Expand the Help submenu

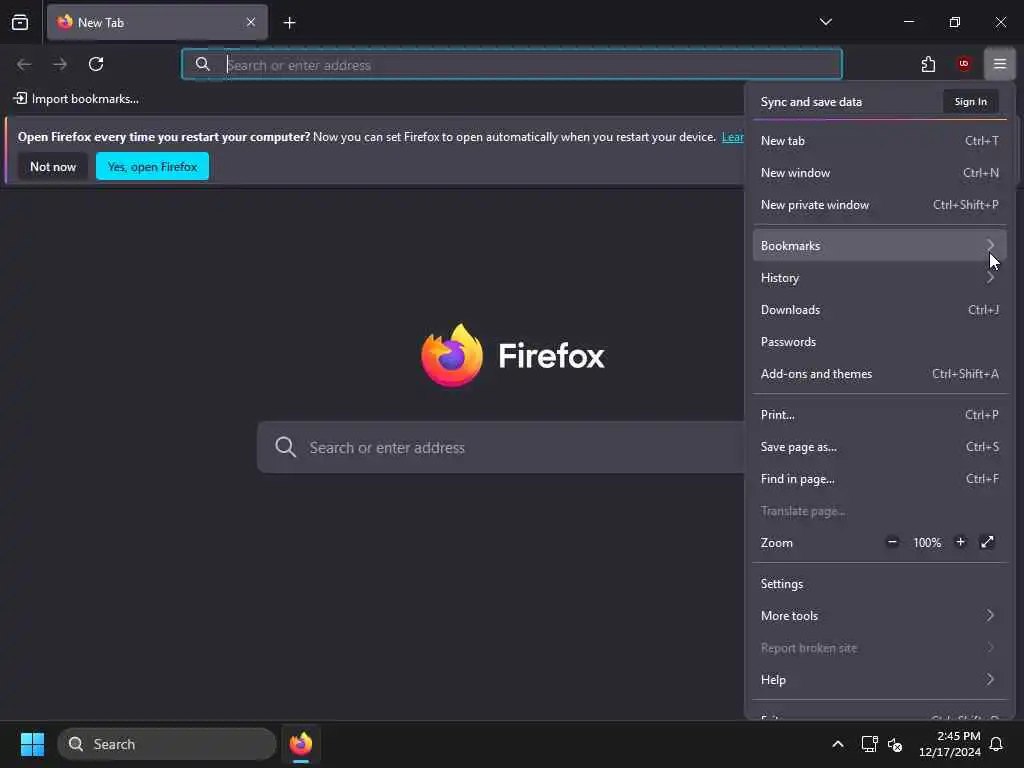click(879, 680)
